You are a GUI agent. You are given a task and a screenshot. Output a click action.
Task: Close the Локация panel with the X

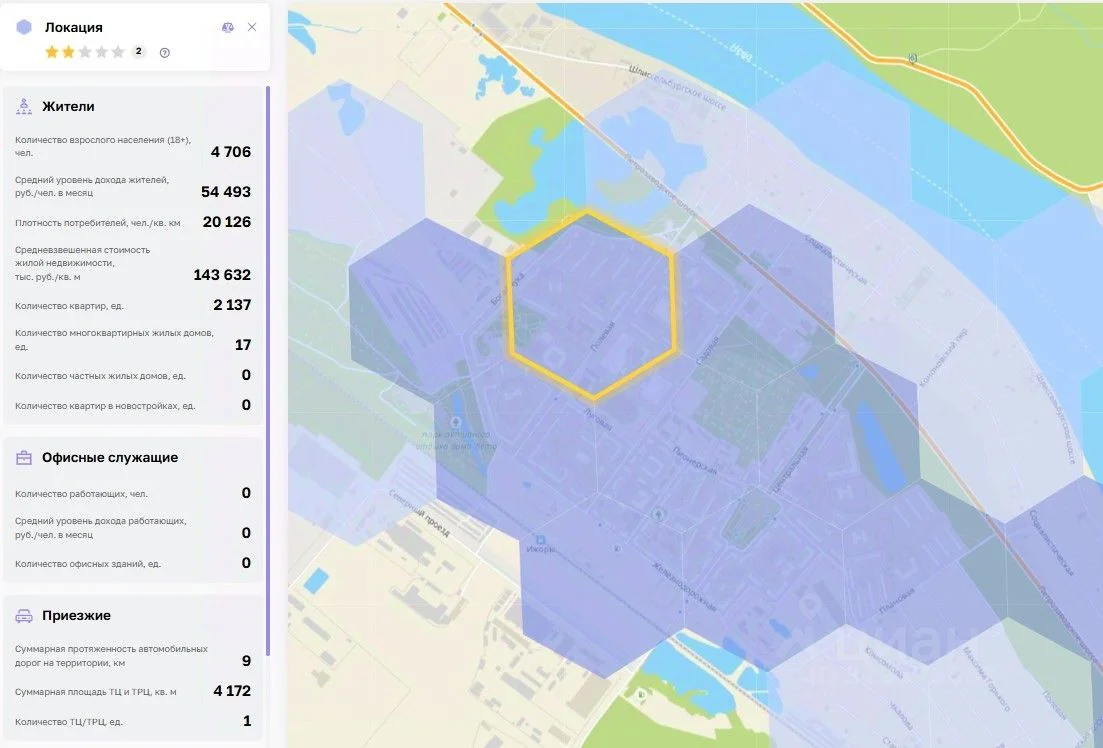click(252, 27)
